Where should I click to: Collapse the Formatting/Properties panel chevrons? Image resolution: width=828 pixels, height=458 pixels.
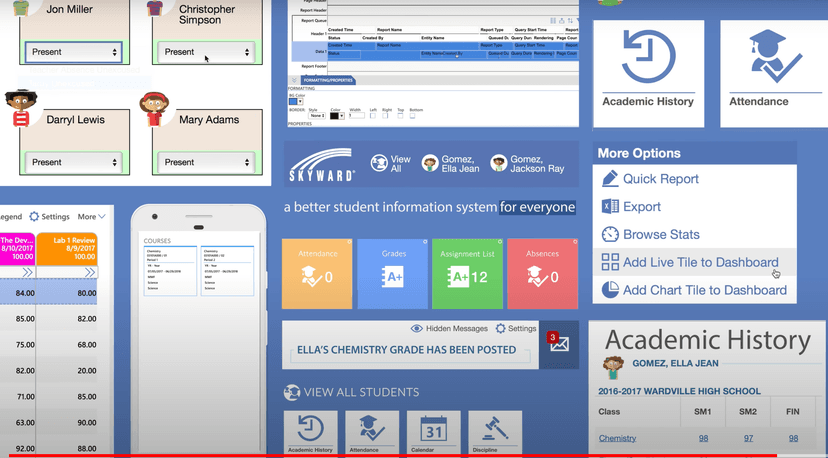(294, 80)
